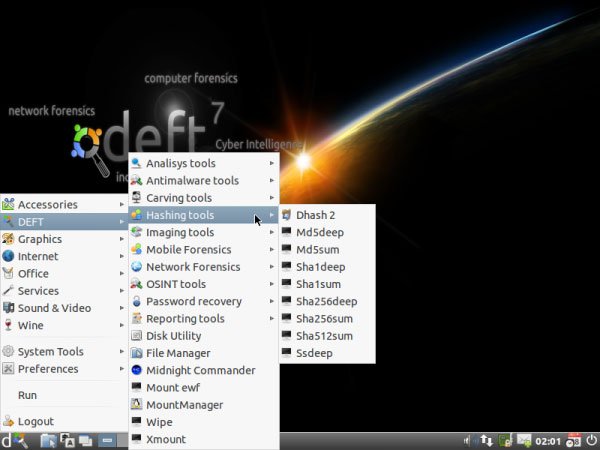The image size is (600, 450).
Task: Click the Dhash 2 icon
Action: (287, 215)
